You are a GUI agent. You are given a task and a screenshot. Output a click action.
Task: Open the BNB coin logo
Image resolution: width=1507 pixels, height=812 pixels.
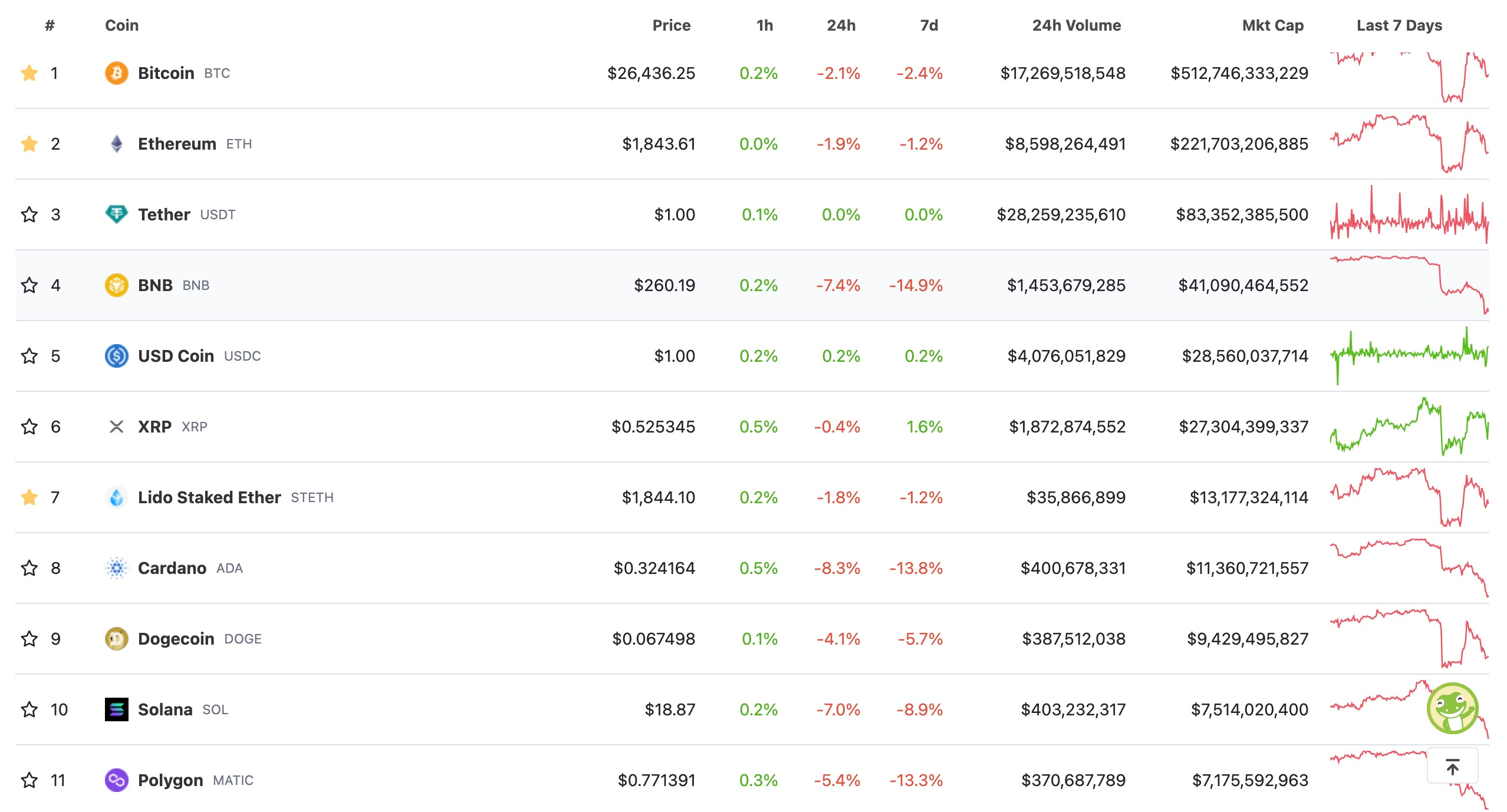coord(117,285)
